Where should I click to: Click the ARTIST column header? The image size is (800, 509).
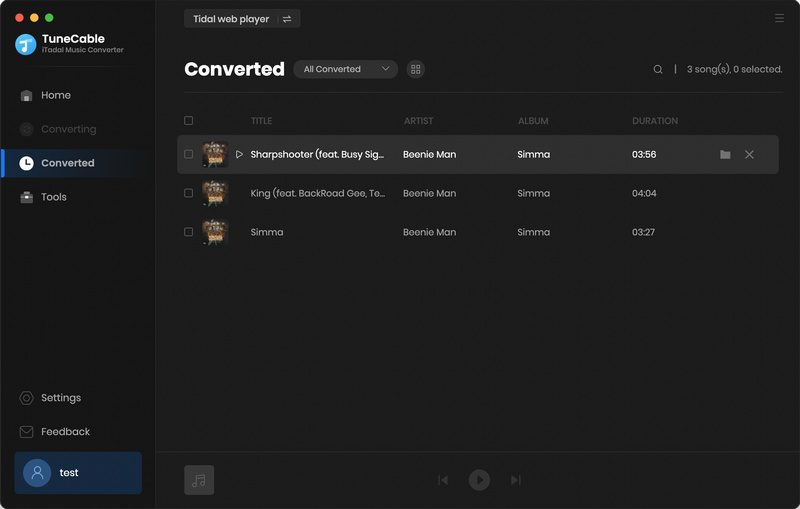tap(418, 121)
